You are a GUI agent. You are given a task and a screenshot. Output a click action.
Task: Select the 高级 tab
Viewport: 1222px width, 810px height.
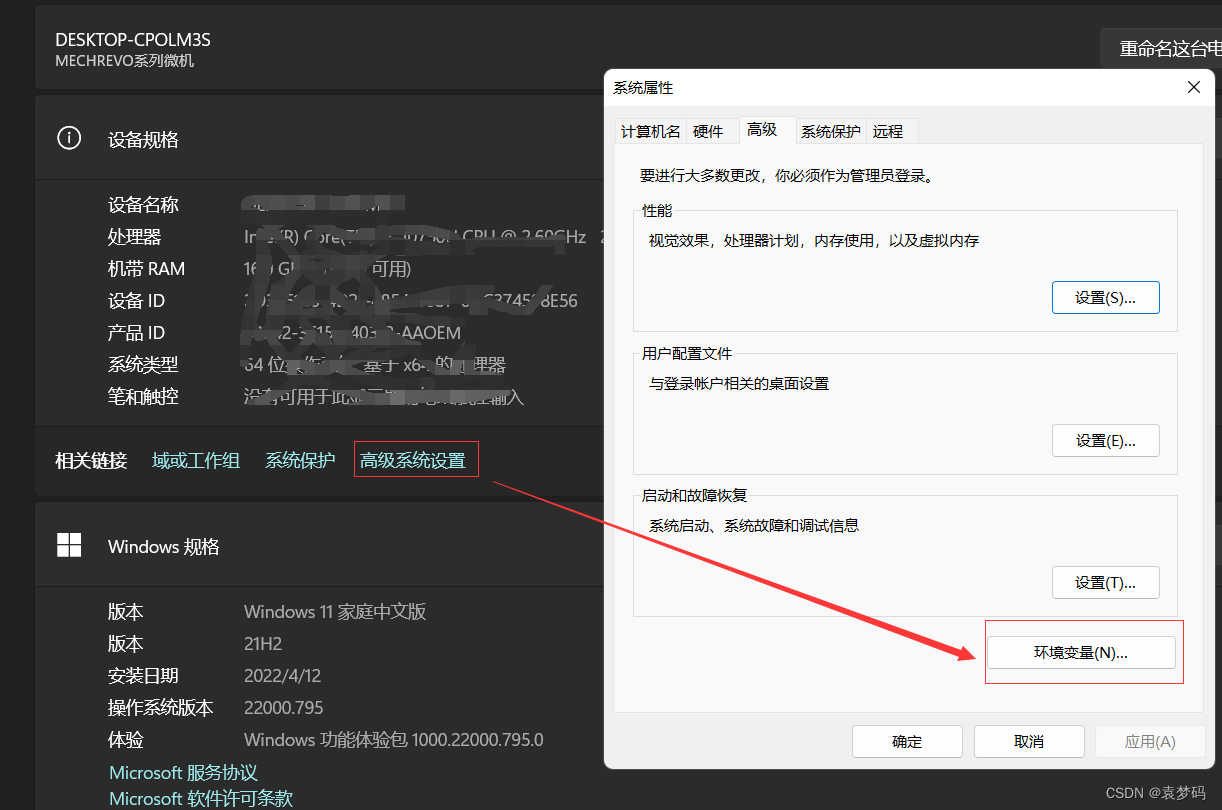tap(762, 130)
